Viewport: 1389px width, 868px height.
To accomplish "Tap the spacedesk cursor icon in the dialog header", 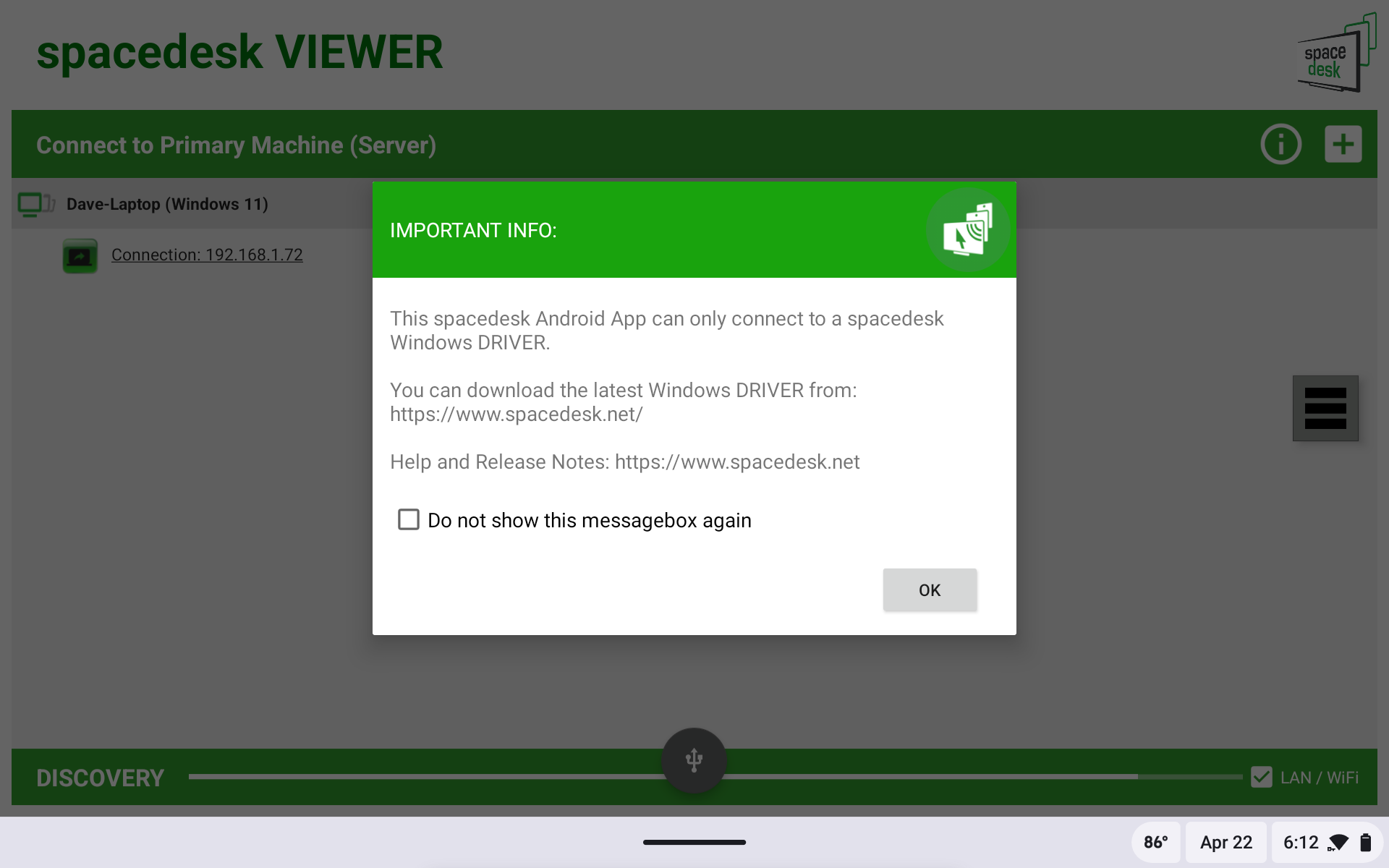I will [969, 229].
